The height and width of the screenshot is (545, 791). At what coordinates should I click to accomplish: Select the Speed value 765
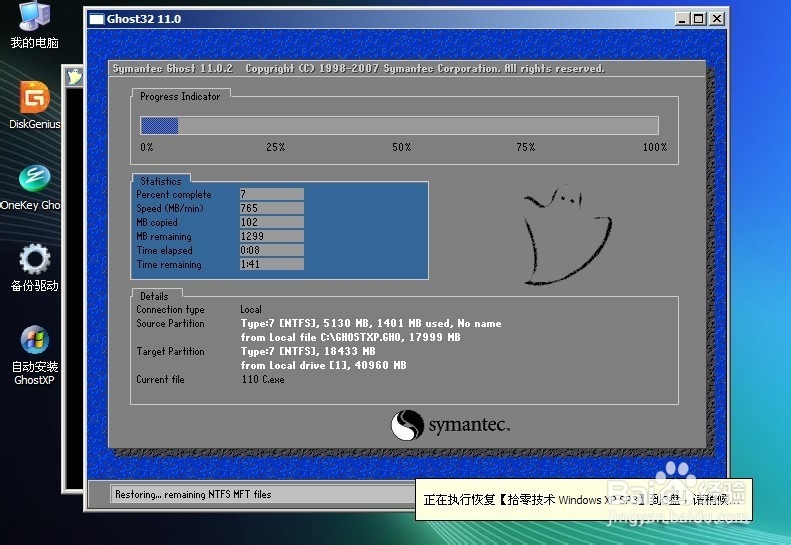(271, 208)
